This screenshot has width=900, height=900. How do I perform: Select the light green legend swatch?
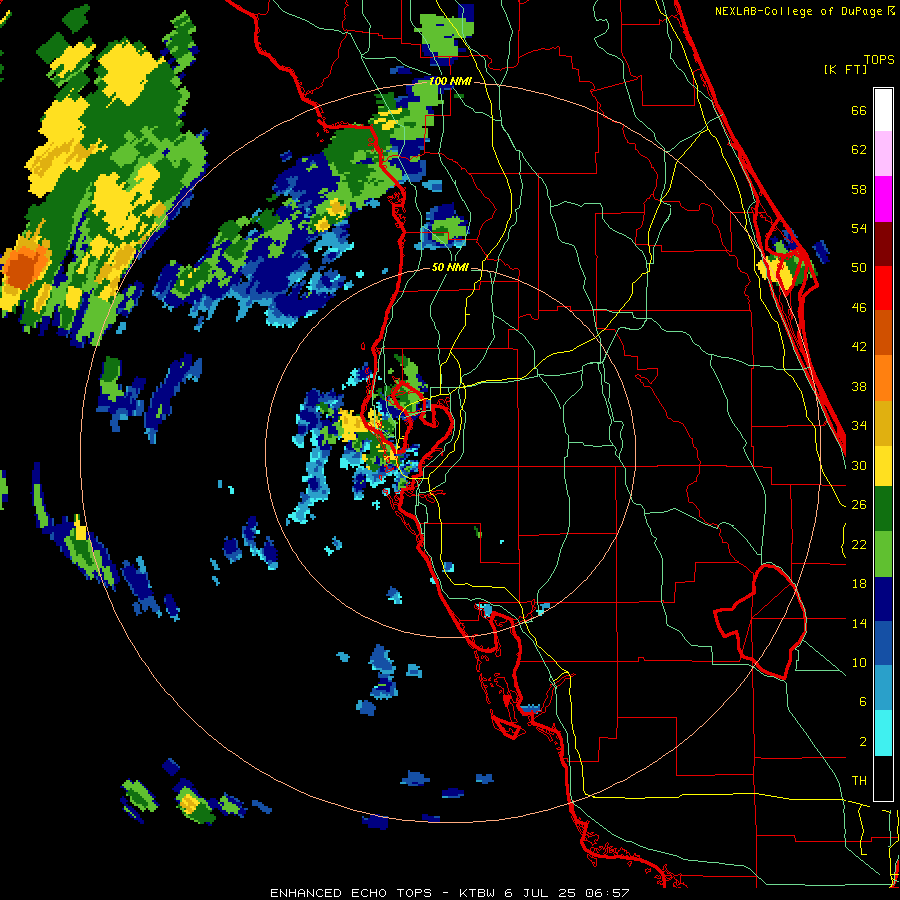883,554
